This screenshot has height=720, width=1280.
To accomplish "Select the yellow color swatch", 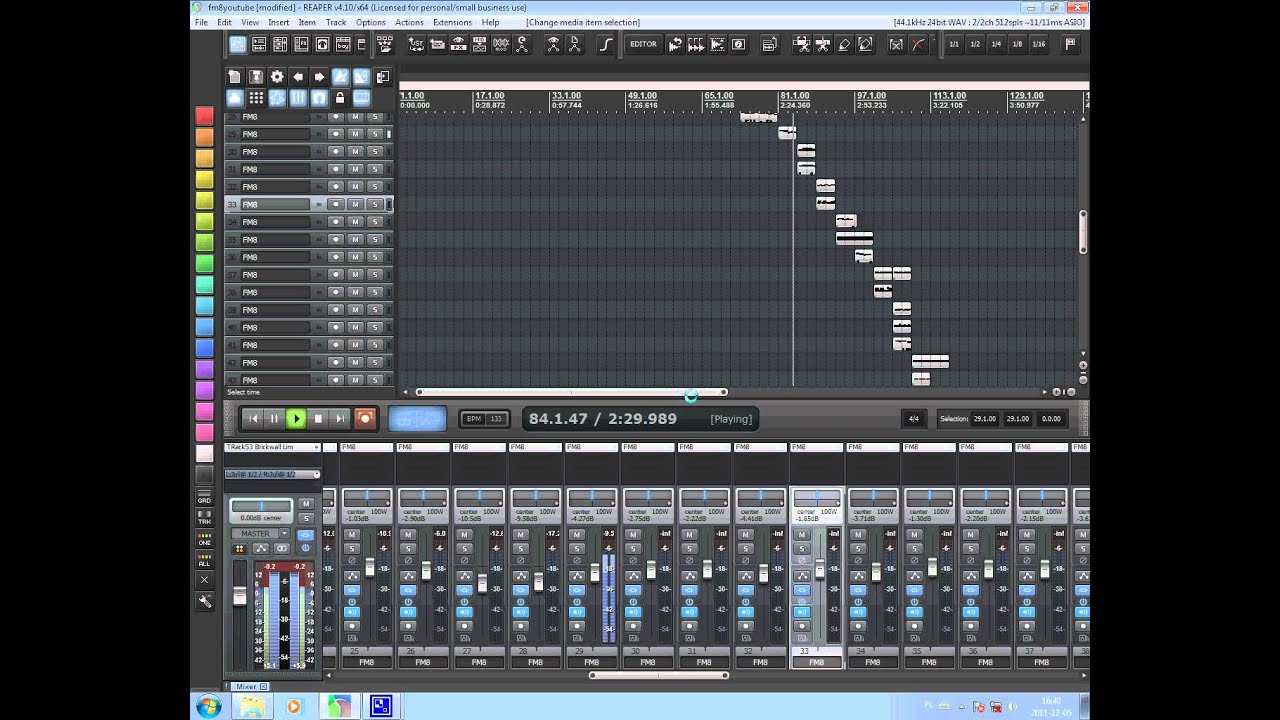I will (204, 179).
